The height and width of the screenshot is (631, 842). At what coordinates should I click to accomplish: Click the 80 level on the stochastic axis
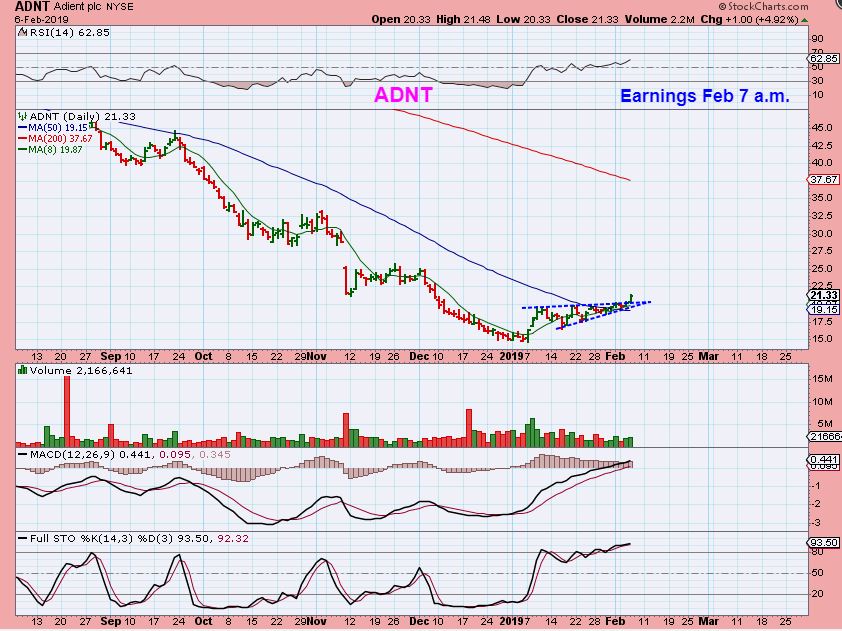pyautogui.click(x=818, y=552)
